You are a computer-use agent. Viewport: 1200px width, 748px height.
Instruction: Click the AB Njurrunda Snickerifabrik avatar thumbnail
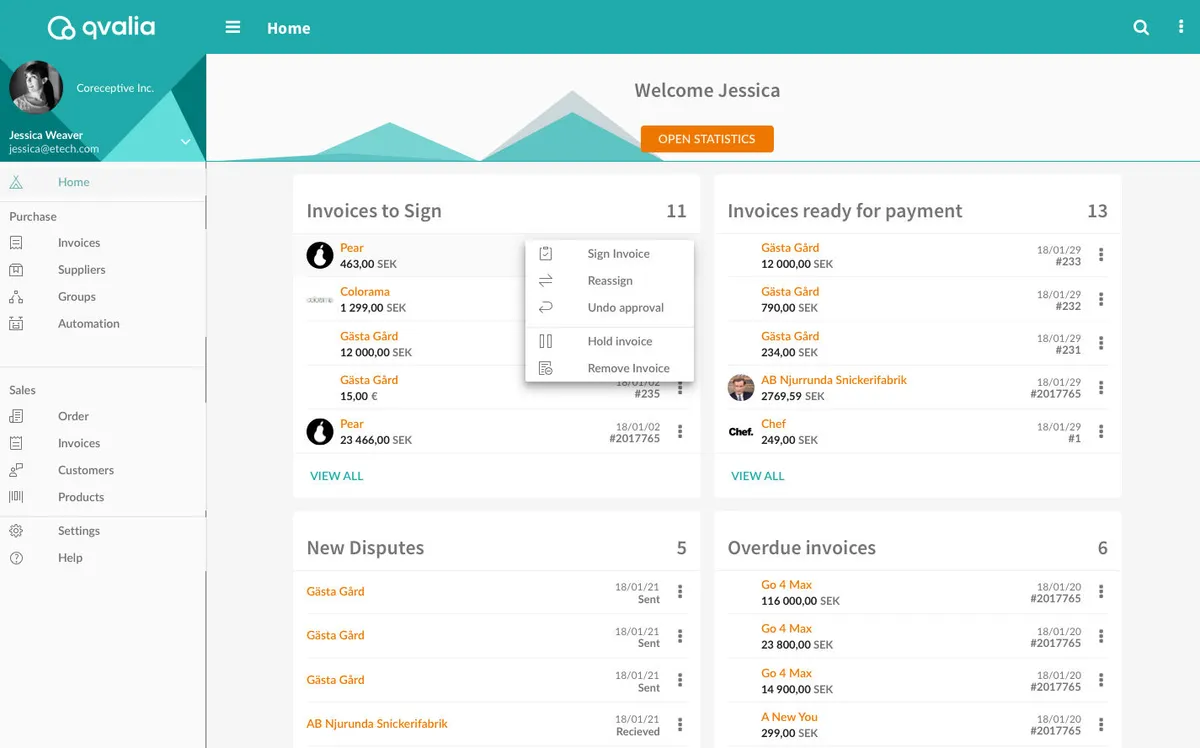pyautogui.click(x=741, y=388)
